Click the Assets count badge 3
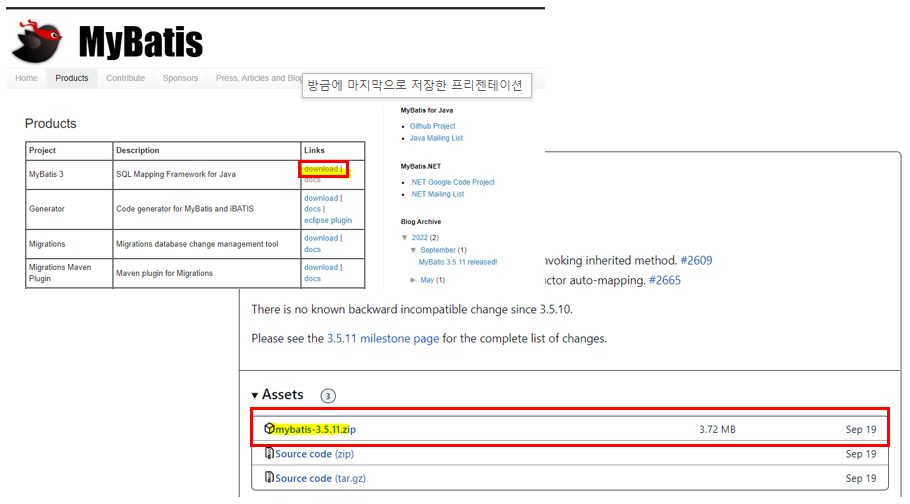 [328, 396]
